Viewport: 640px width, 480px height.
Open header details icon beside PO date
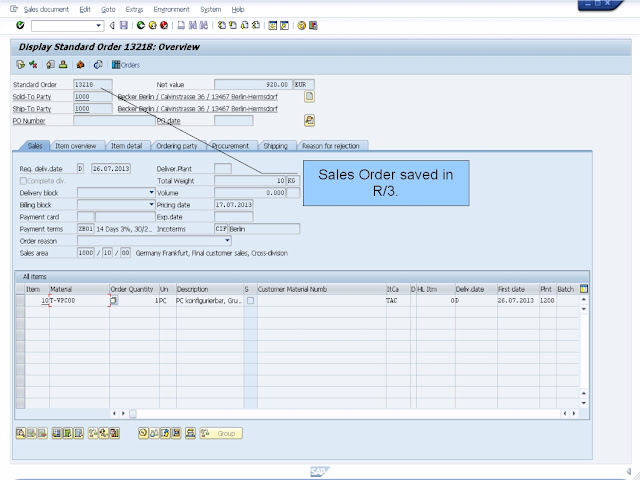pos(309,120)
